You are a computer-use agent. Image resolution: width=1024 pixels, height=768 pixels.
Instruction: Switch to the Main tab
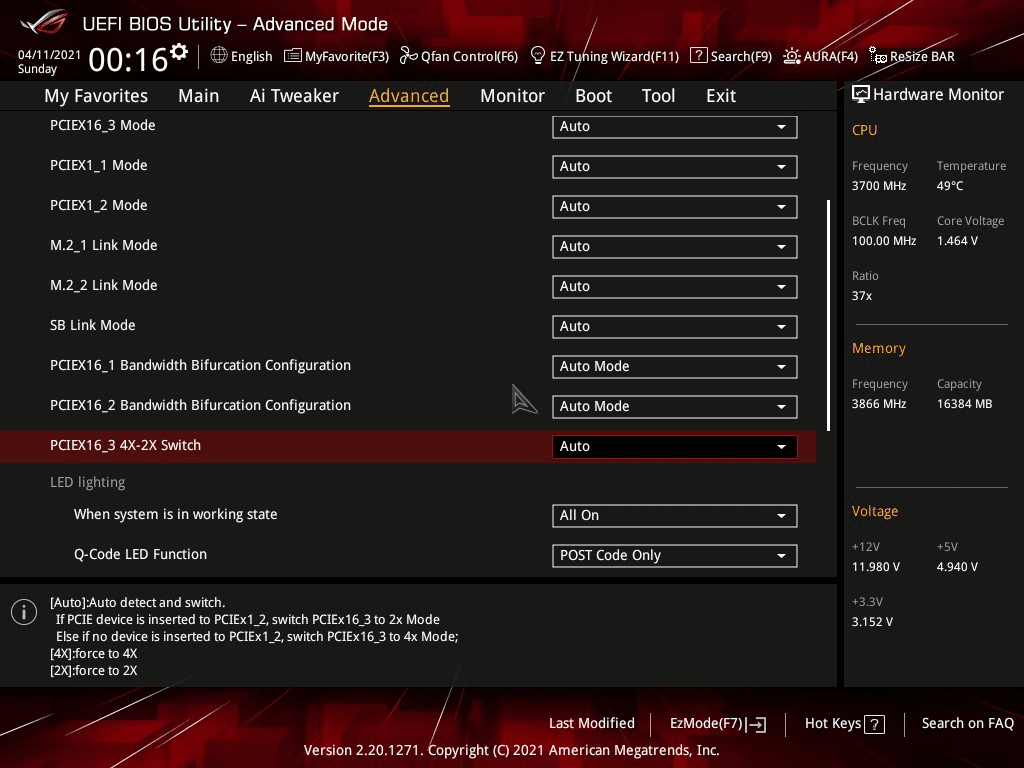[x=199, y=95]
